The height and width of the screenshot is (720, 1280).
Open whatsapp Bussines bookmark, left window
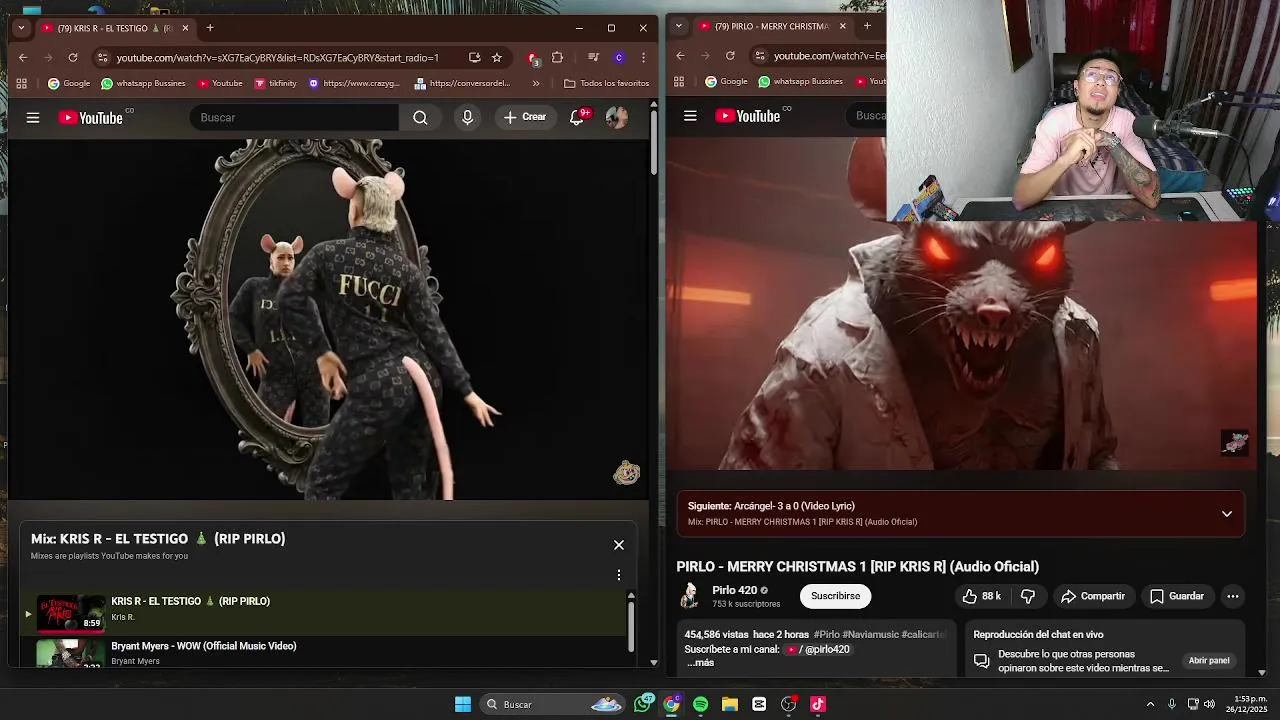[143, 83]
